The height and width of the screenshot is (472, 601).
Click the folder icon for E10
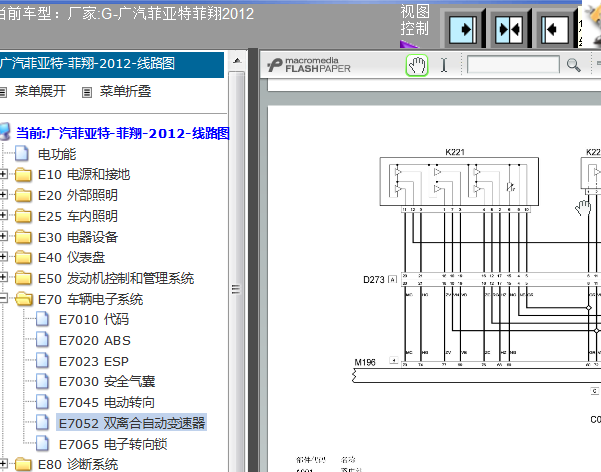click(23, 174)
